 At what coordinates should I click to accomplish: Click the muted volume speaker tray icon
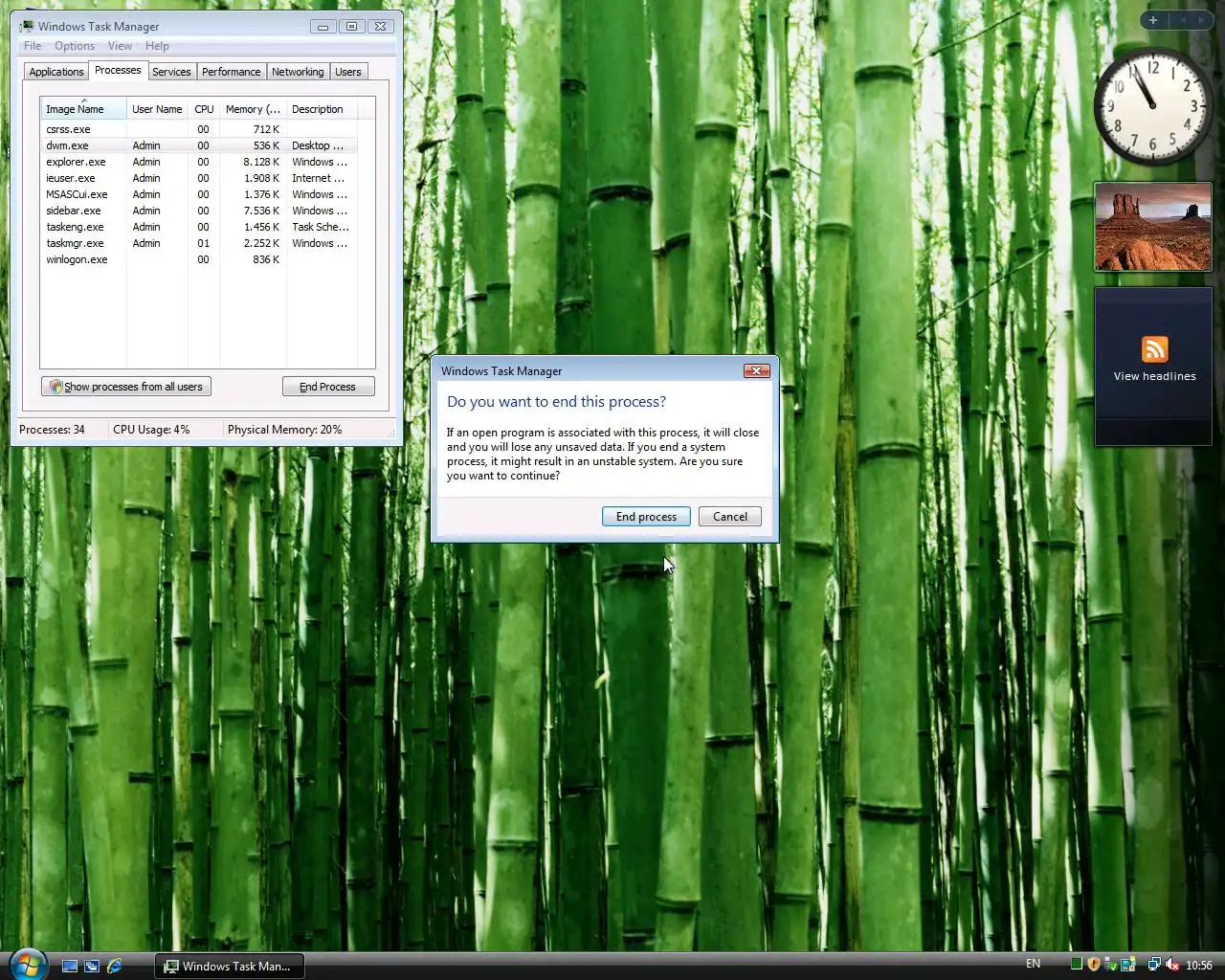1172,964
